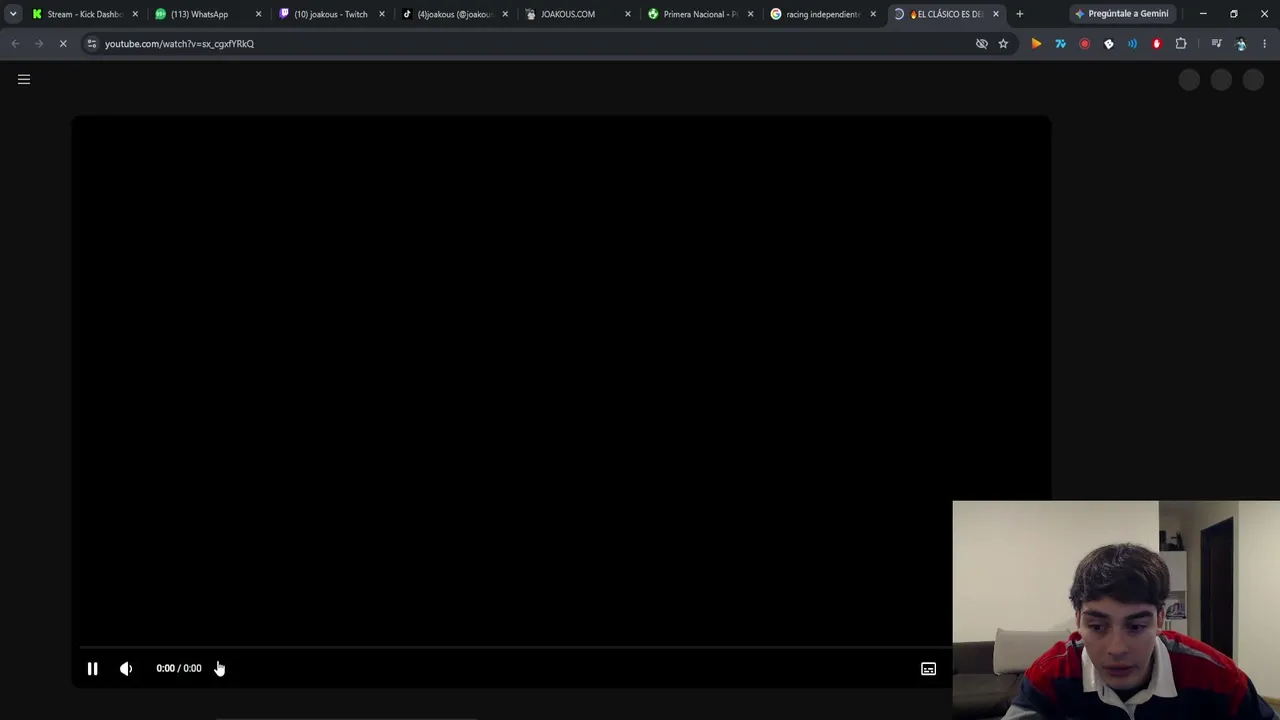Close the JOAKOUS.COM tab

click(x=627, y=14)
